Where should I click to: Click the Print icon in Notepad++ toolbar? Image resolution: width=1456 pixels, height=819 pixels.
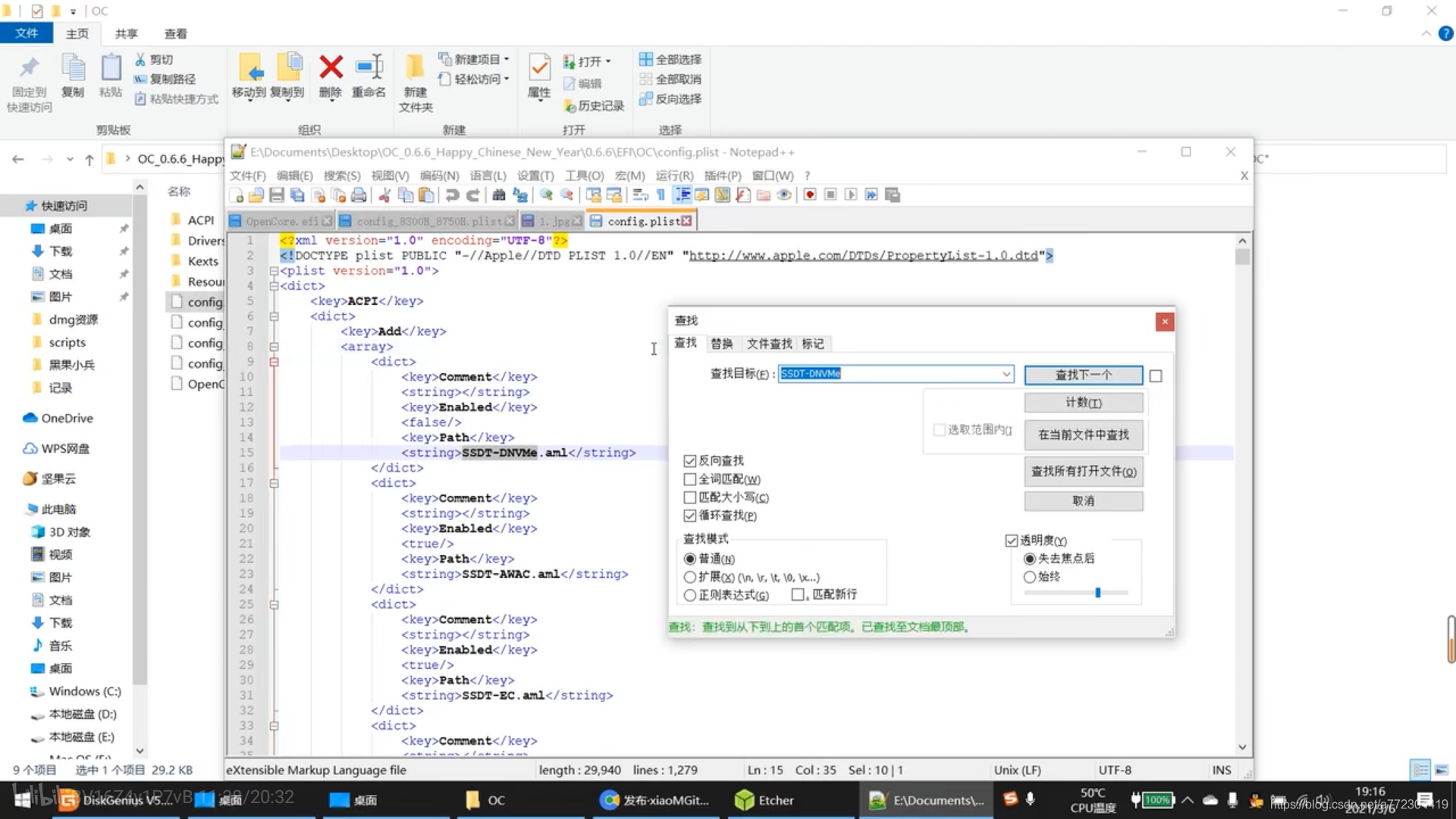tap(359, 196)
